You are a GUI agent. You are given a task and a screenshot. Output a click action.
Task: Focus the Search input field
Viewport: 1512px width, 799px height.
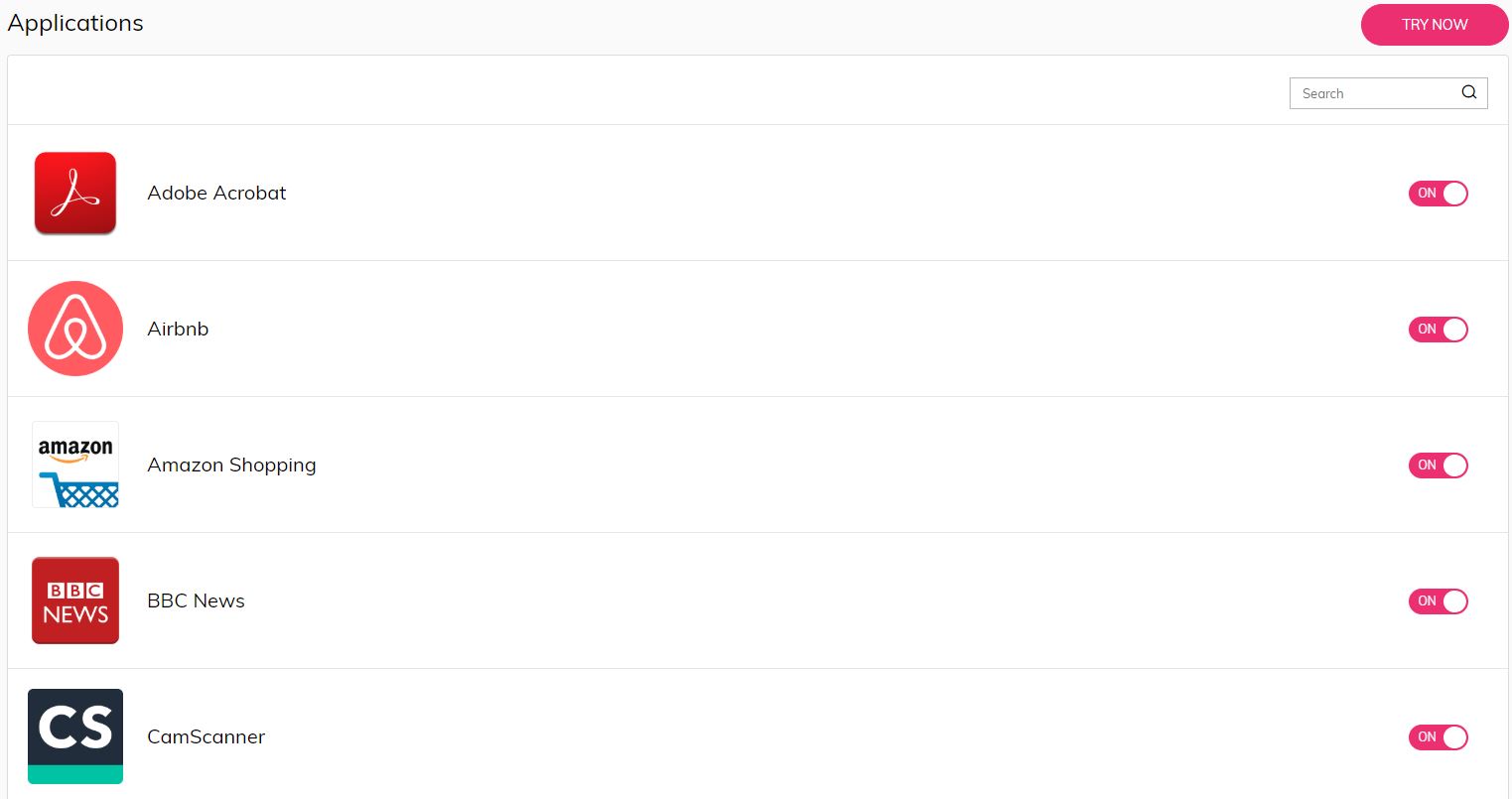point(1388,93)
